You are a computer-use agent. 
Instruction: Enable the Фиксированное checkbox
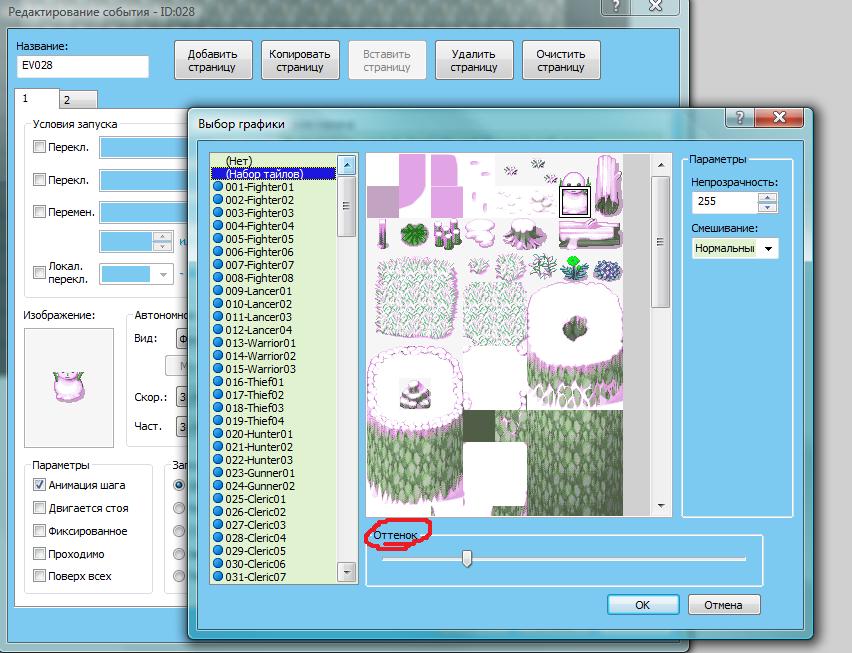(40, 531)
